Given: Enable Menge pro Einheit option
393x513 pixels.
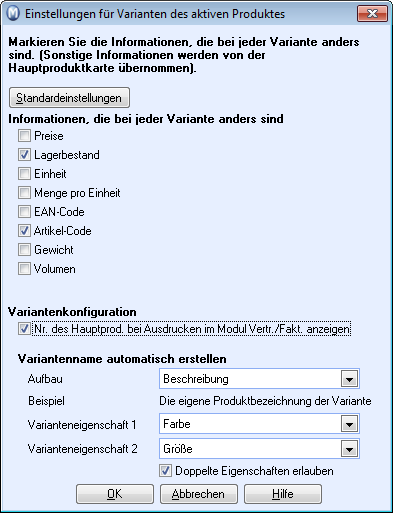Looking at the screenshot, I should point(24,193).
